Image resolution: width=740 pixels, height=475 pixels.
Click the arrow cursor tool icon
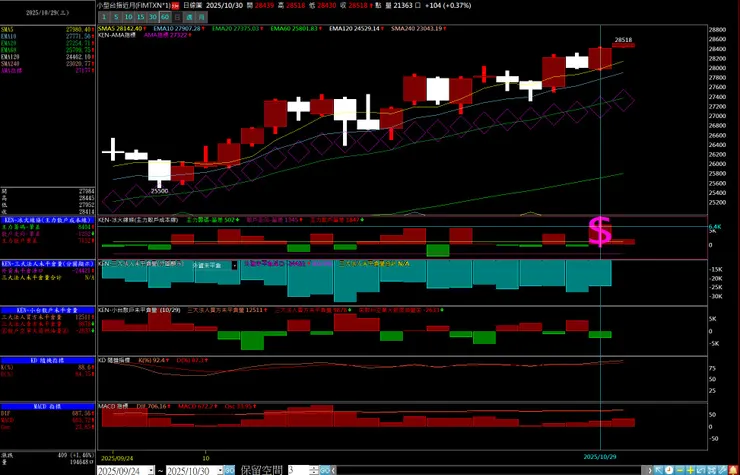659,470
